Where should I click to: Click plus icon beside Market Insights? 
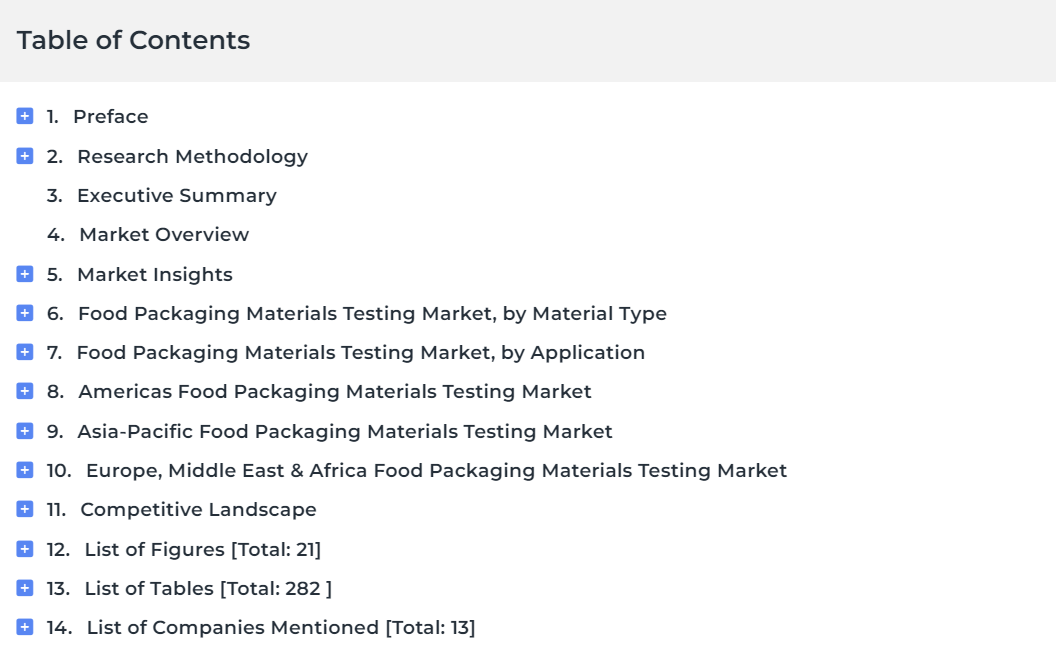[25, 274]
